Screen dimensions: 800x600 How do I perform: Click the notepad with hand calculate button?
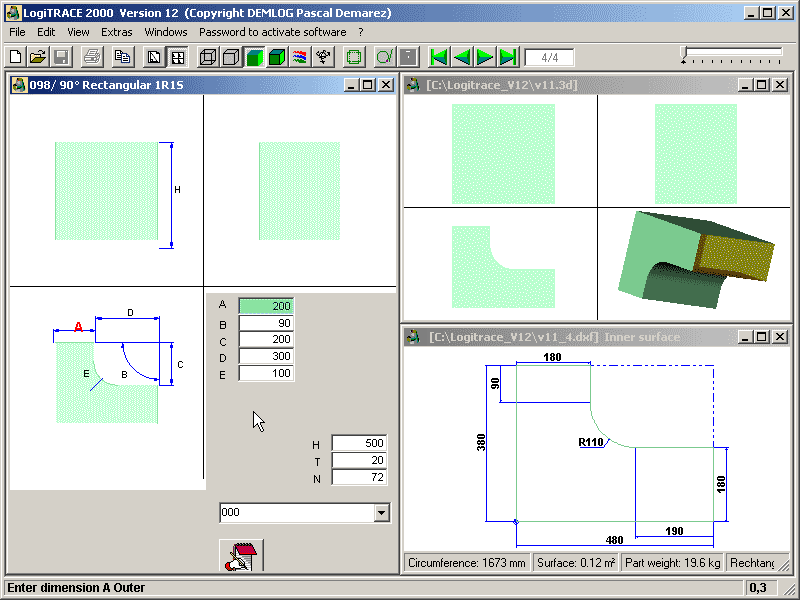point(241,556)
